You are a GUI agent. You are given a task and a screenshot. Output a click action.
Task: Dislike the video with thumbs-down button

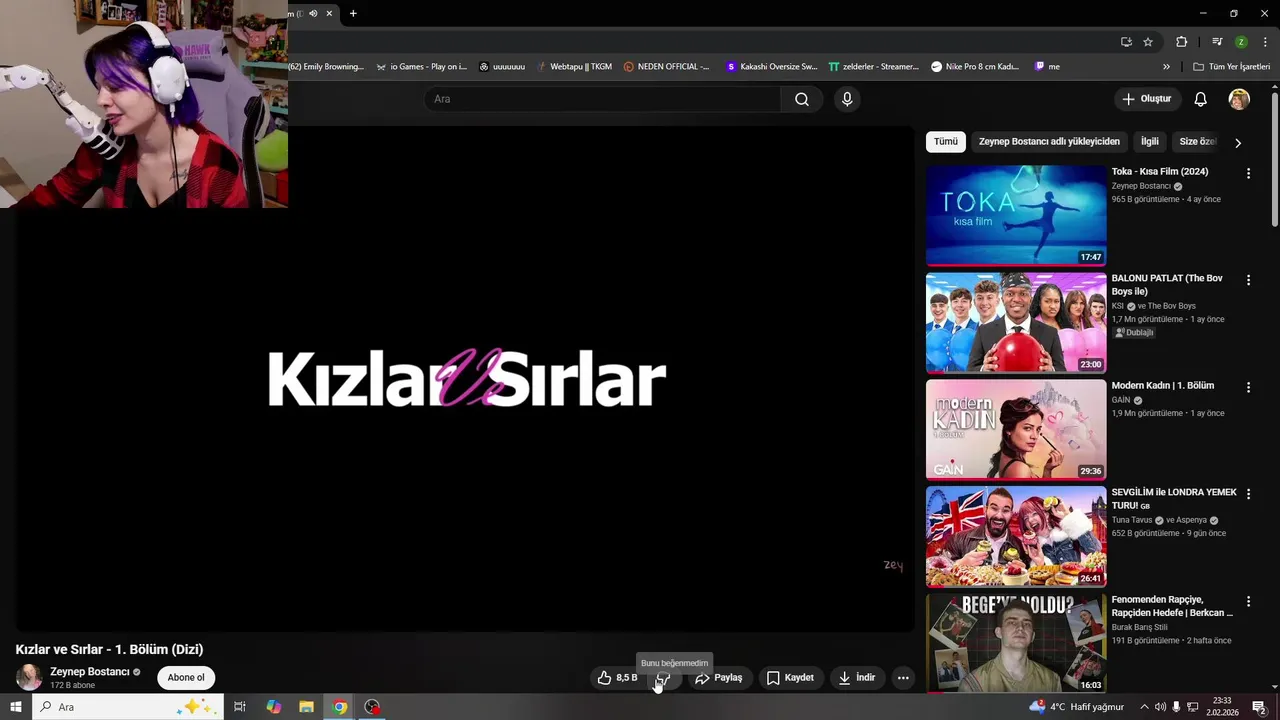click(x=663, y=678)
